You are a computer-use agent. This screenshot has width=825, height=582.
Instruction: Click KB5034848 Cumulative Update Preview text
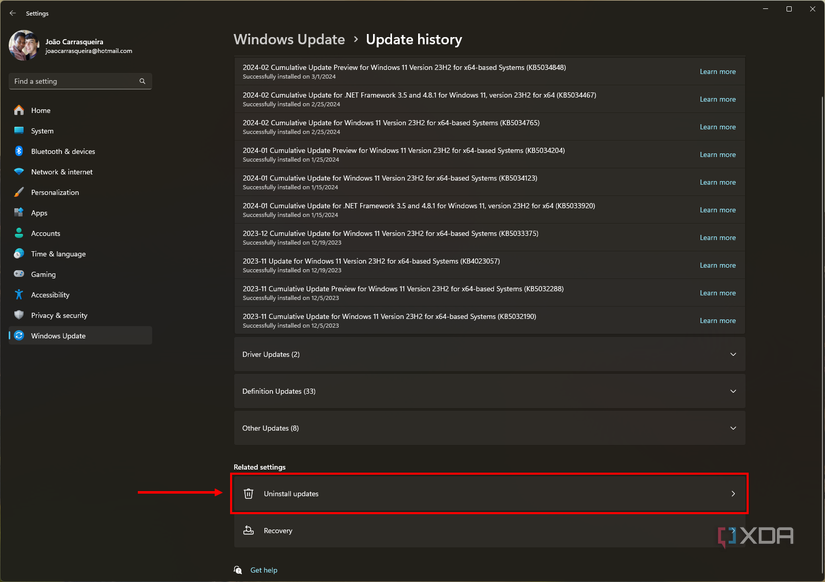pyautogui.click(x=404, y=67)
